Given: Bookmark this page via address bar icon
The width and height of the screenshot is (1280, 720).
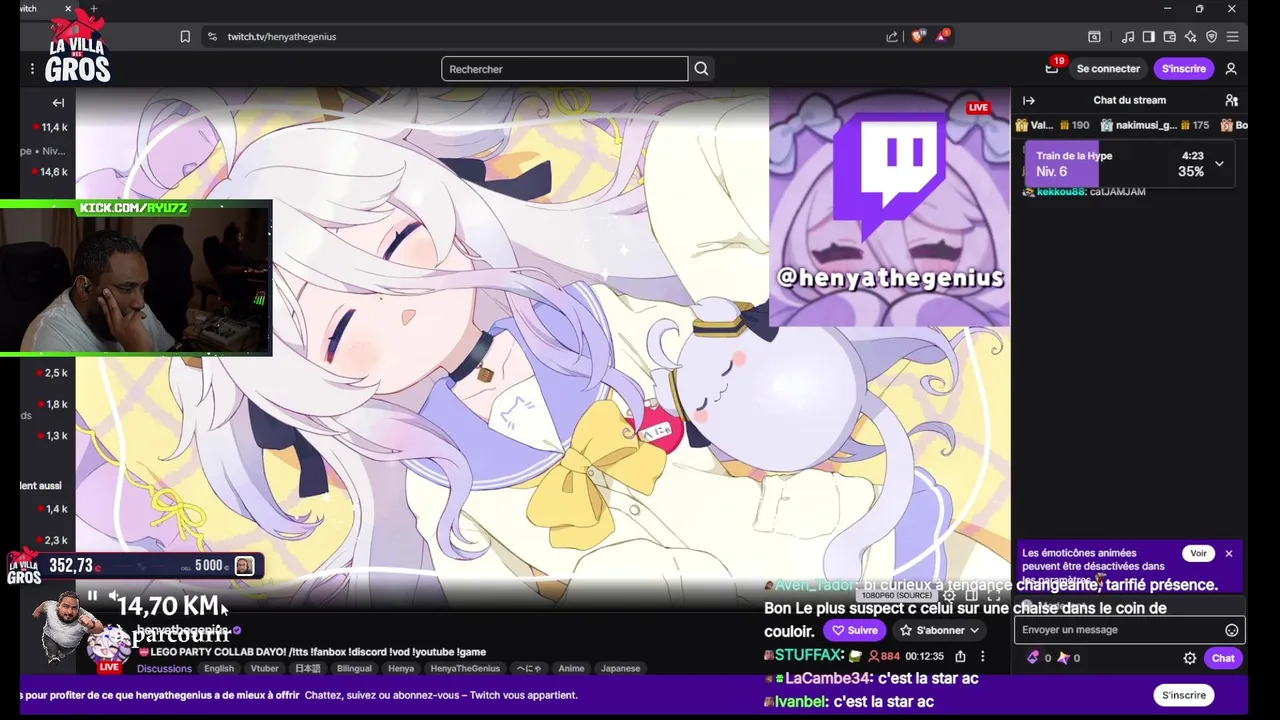Looking at the screenshot, I should 185,37.
